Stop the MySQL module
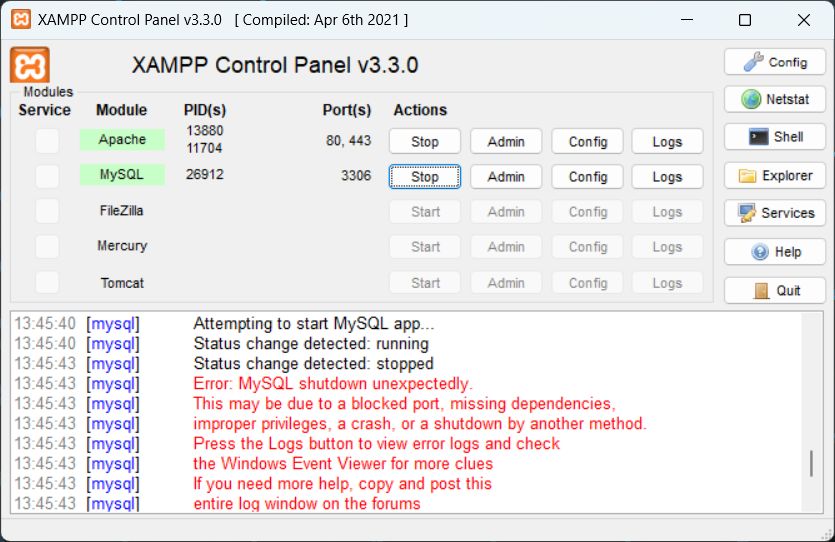 [x=425, y=177]
